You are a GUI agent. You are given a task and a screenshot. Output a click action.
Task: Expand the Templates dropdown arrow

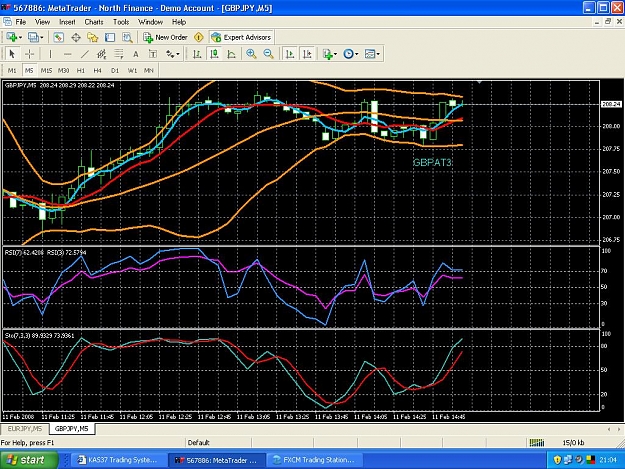tap(378, 54)
